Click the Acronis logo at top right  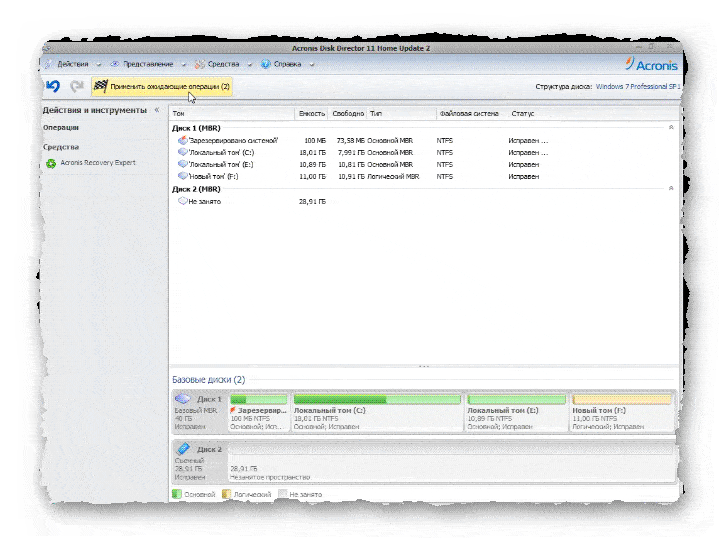[651, 64]
